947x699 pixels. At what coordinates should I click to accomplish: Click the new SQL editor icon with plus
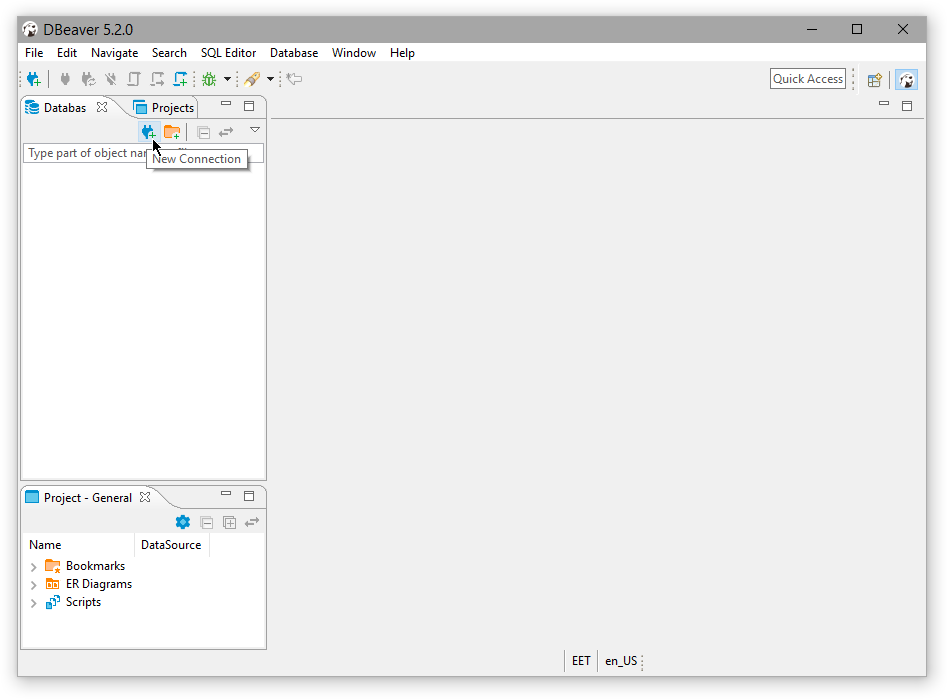[180, 79]
